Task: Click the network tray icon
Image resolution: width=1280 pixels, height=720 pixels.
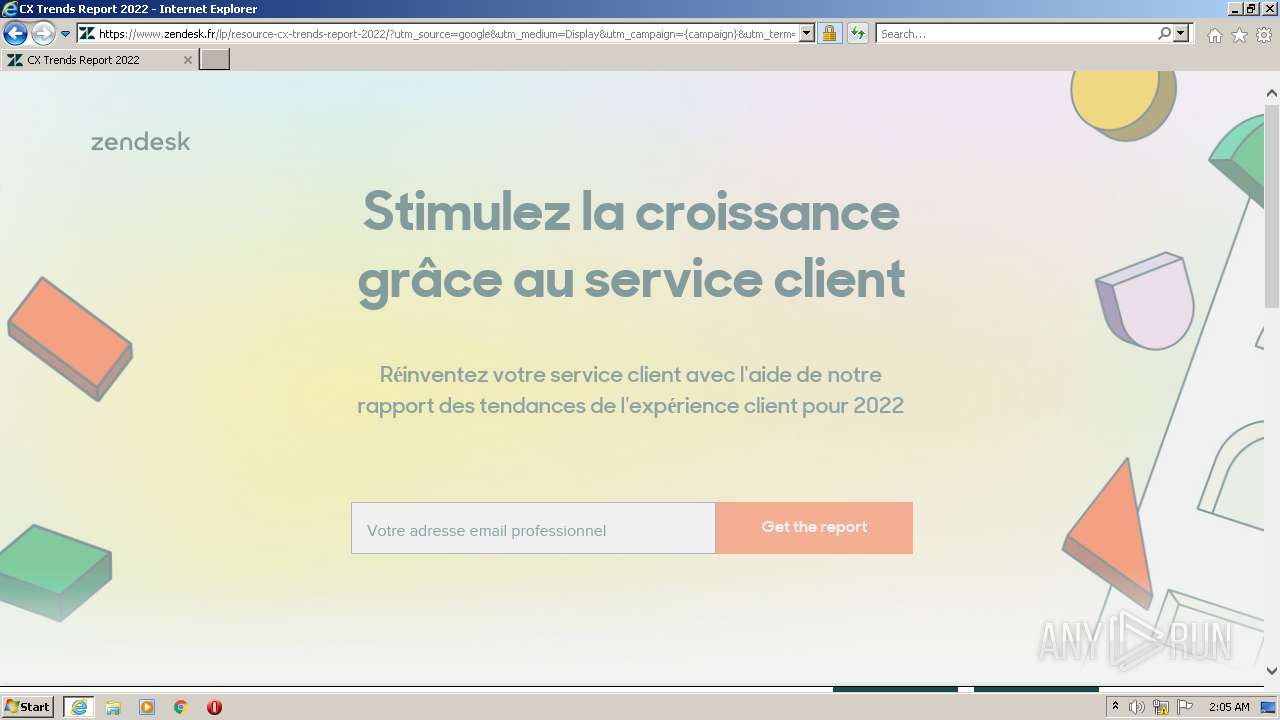Action: tap(1161, 707)
